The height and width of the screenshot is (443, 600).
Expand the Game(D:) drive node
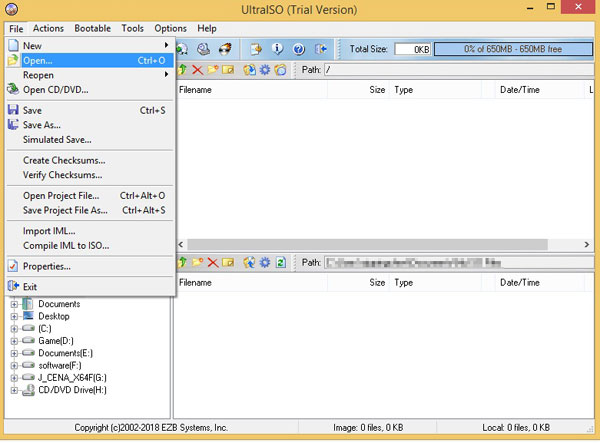tap(14, 341)
